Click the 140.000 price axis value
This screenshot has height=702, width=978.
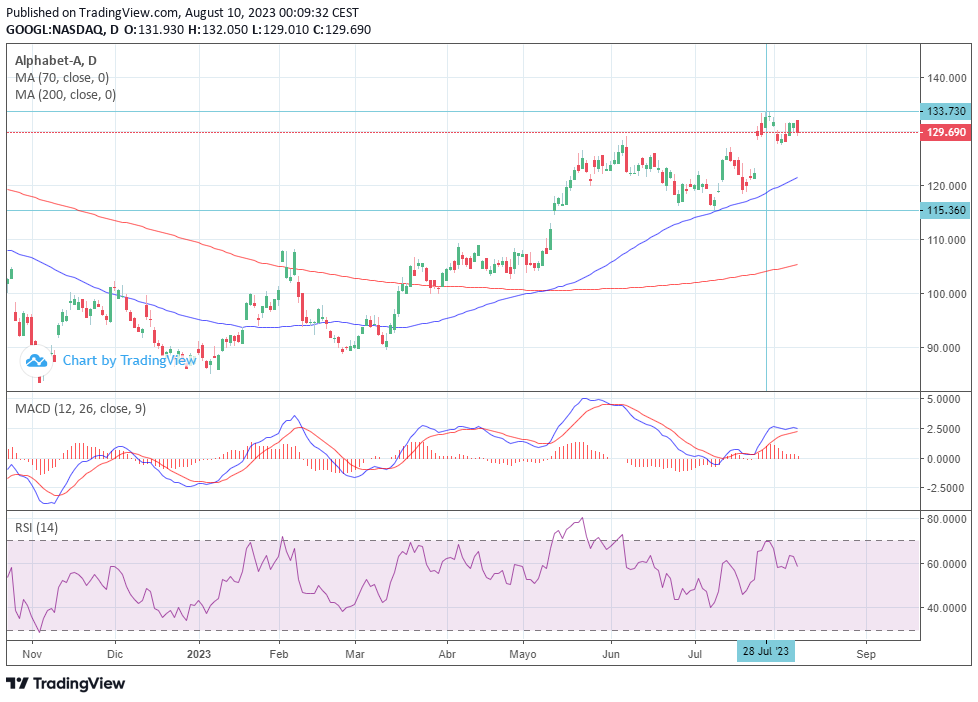pyautogui.click(x=947, y=78)
